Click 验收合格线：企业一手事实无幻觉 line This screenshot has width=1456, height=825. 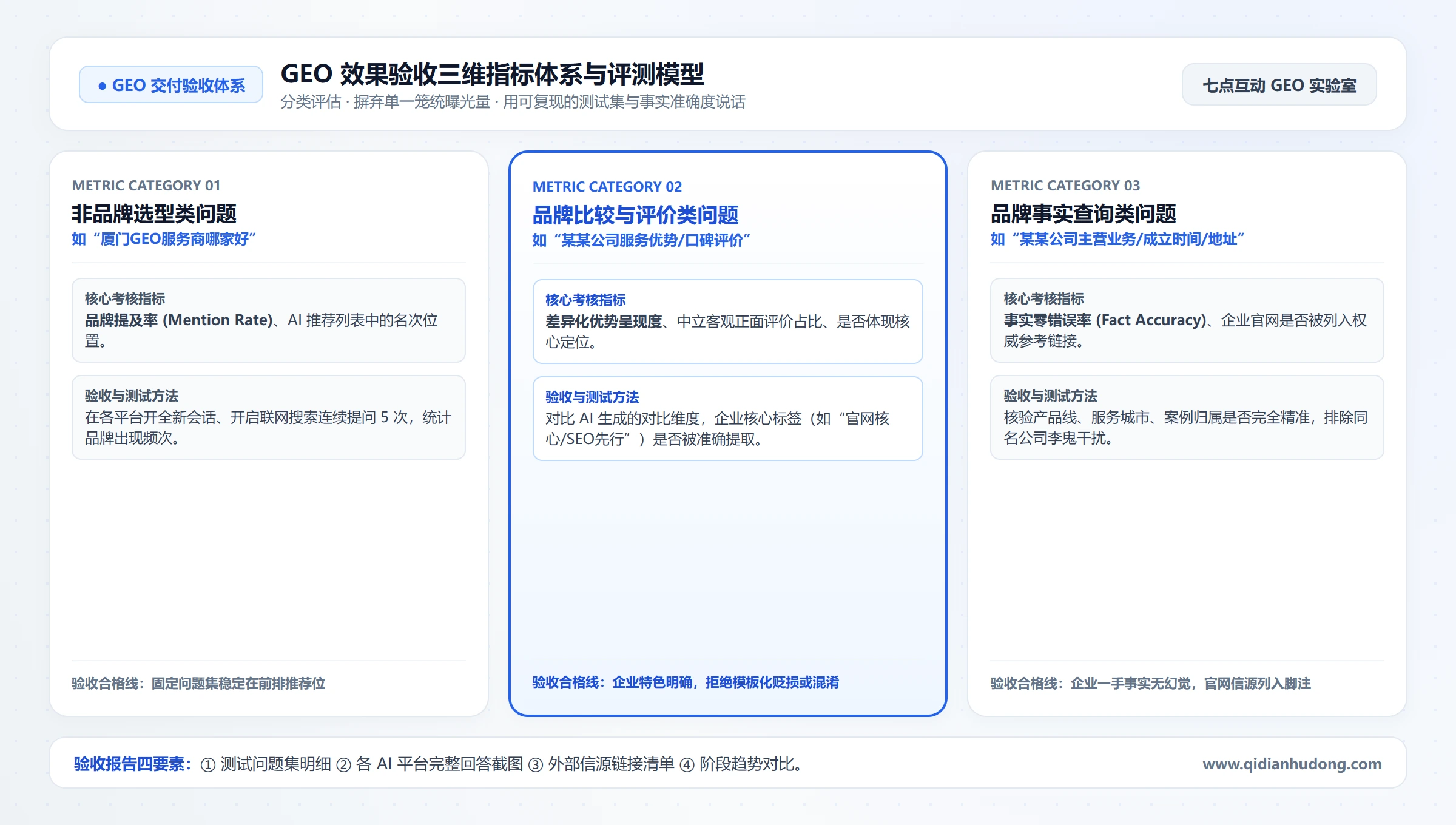pos(1151,684)
